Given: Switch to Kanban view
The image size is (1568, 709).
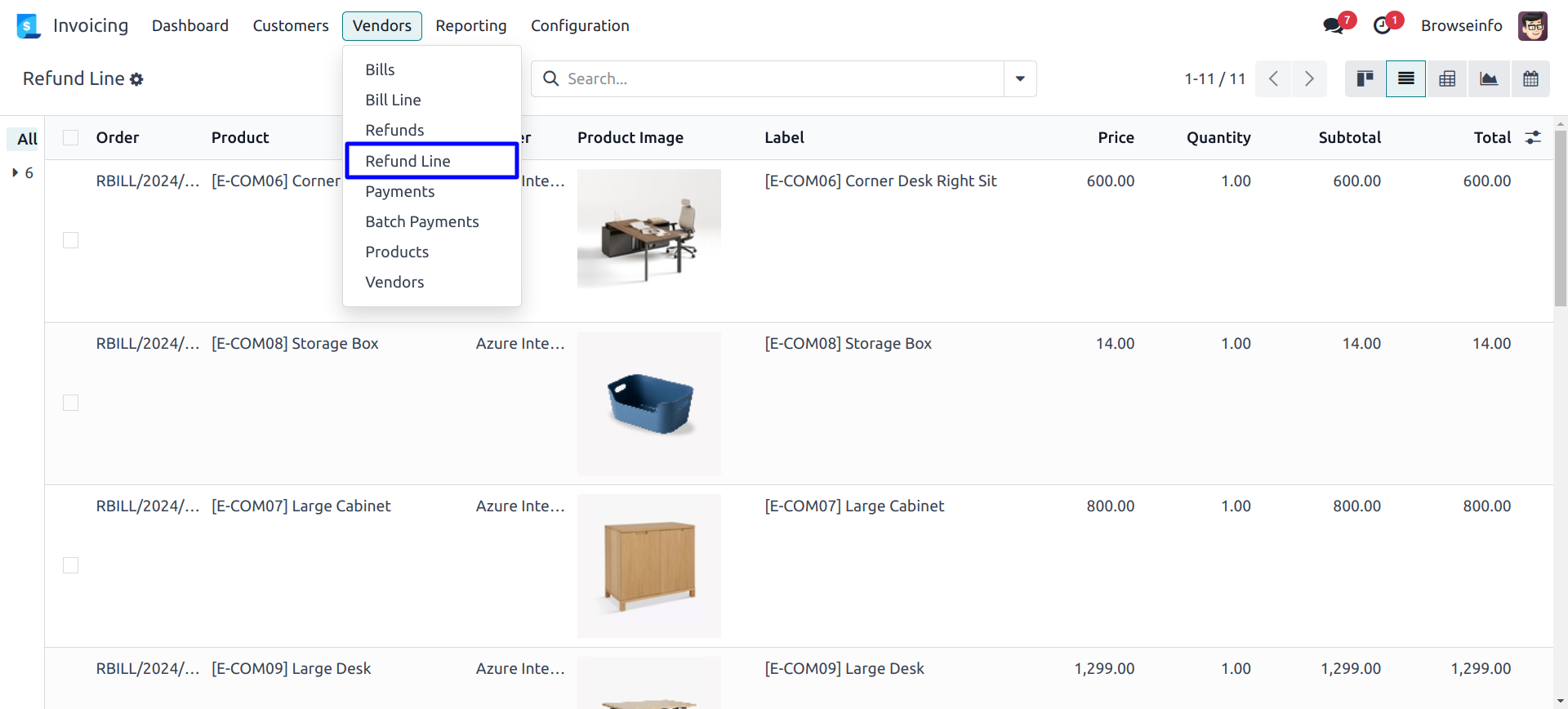Looking at the screenshot, I should pos(1365,79).
